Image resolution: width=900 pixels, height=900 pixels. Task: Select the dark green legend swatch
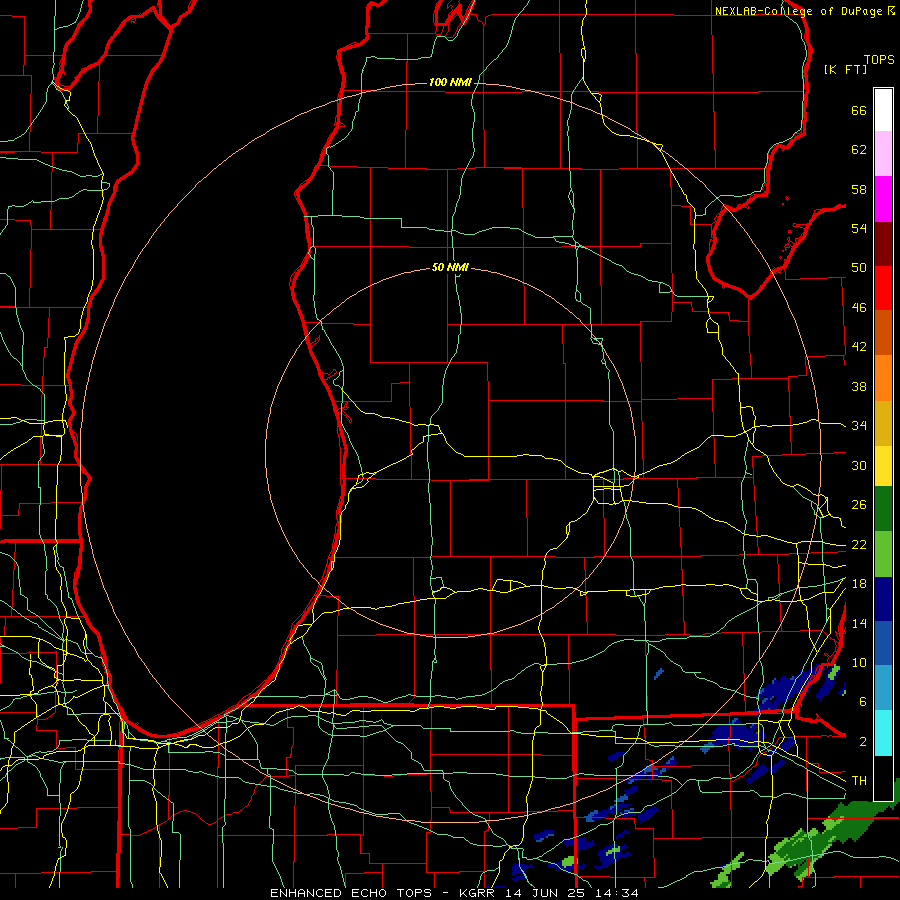(883, 509)
